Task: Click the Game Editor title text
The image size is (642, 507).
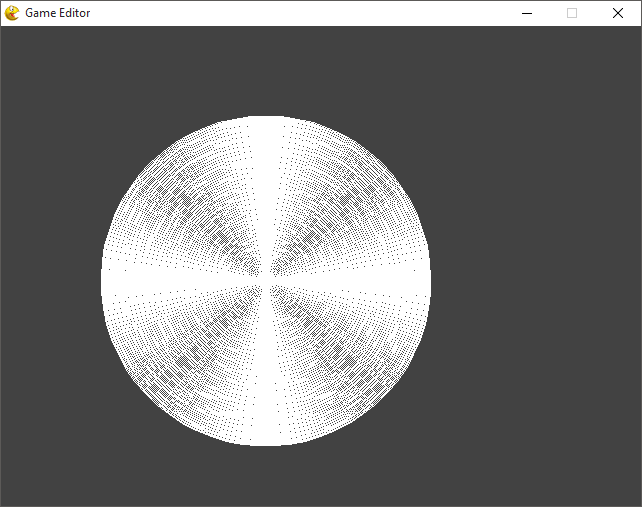Action: [58, 13]
